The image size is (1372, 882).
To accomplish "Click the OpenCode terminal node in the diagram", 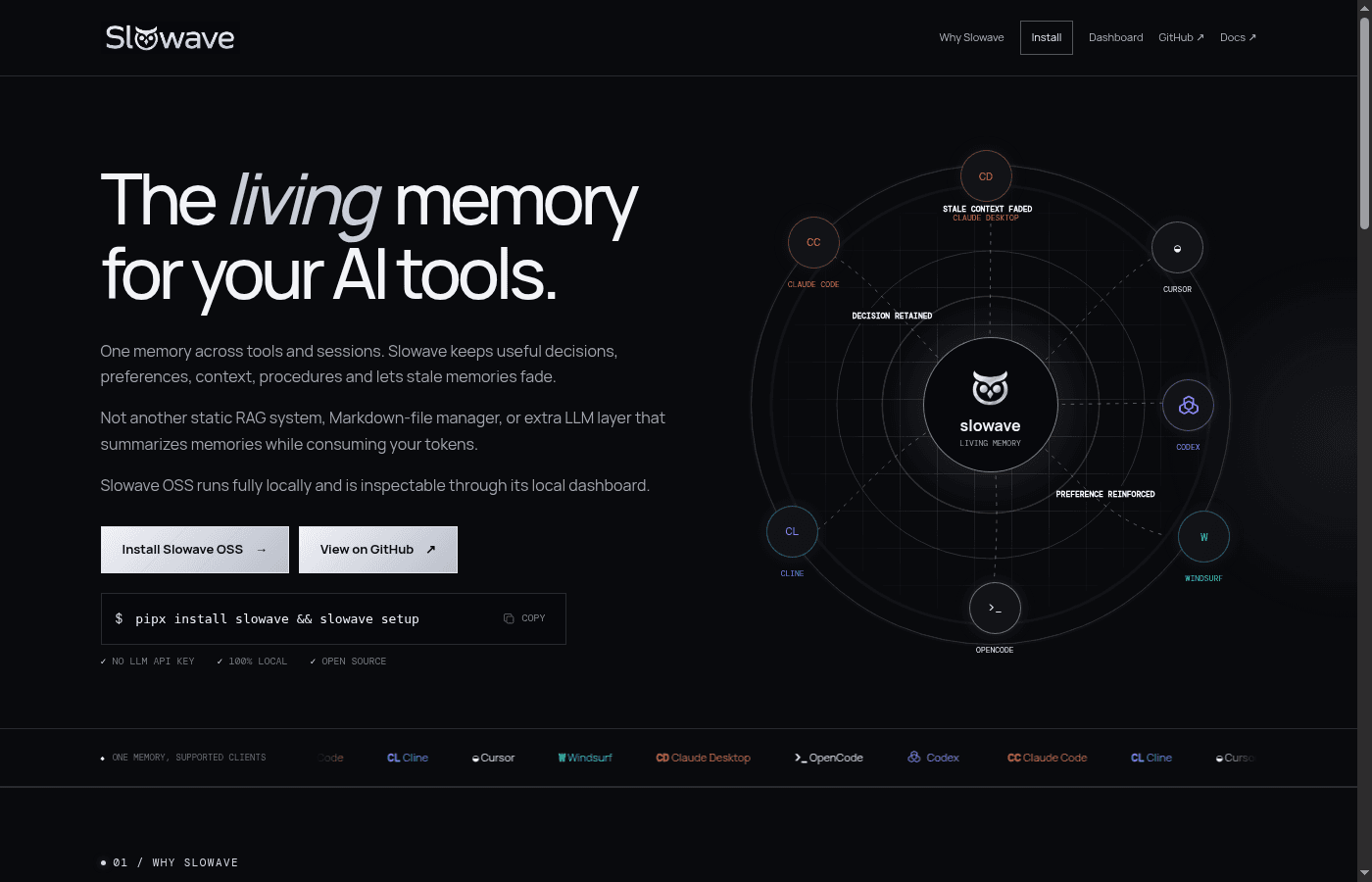I will click(995, 609).
